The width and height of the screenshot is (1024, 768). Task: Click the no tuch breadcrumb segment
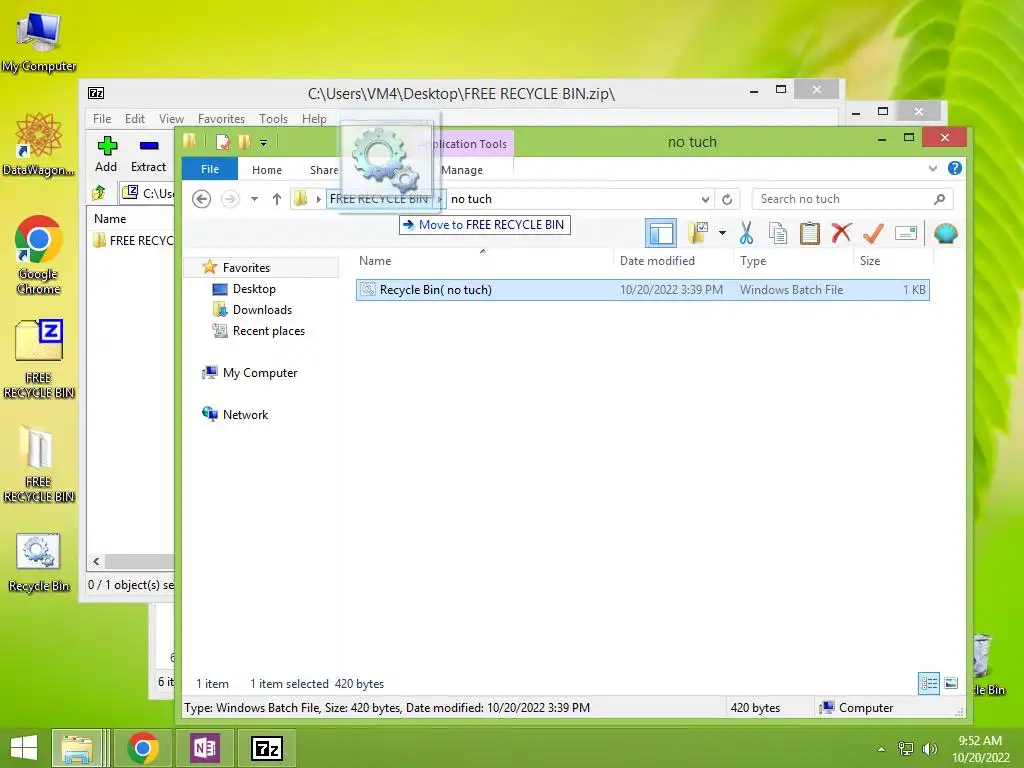pos(472,199)
